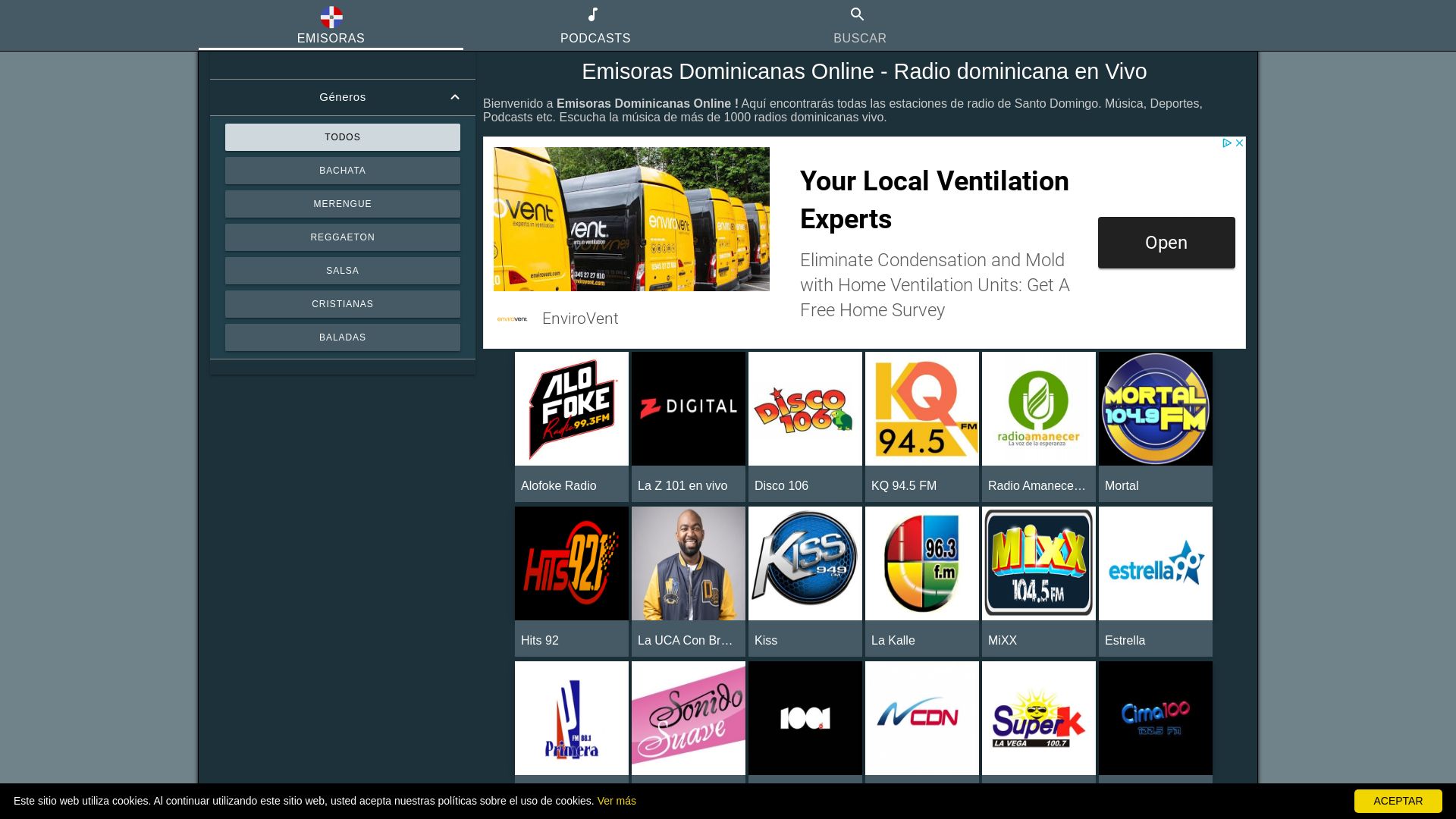Filter stations by REGGAETON

(x=343, y=237)
